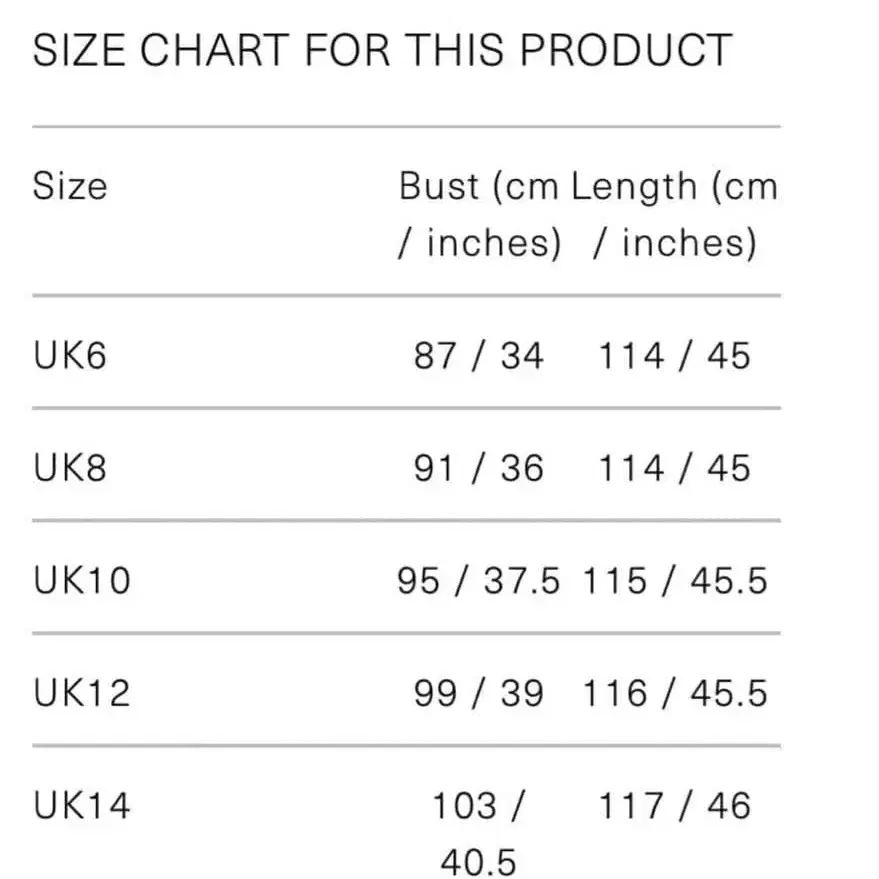Click the UK6 size row label
879x879 pixels.
(69, 356)
